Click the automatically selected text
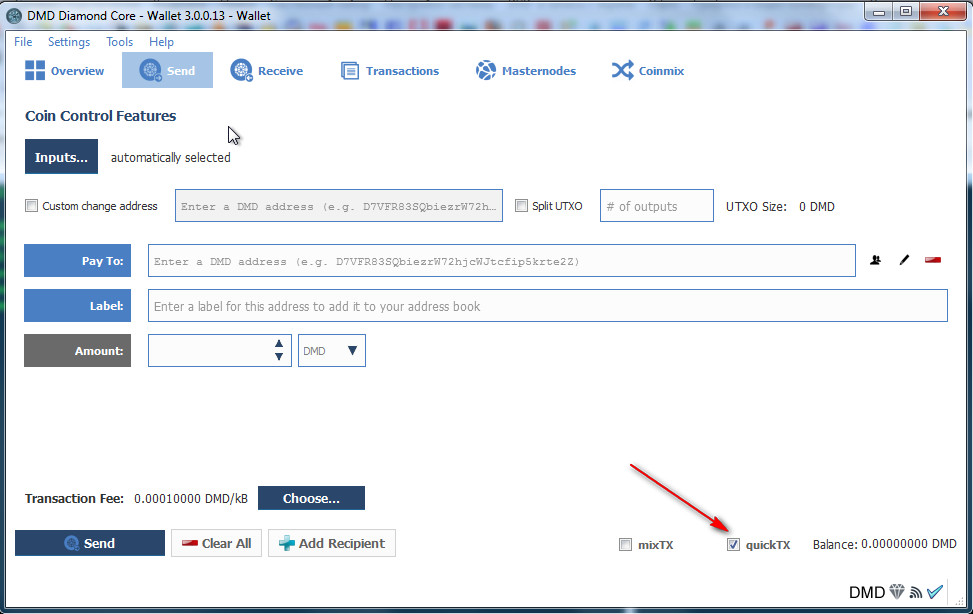The image size is (973, 614). click(x=171, y=158)
